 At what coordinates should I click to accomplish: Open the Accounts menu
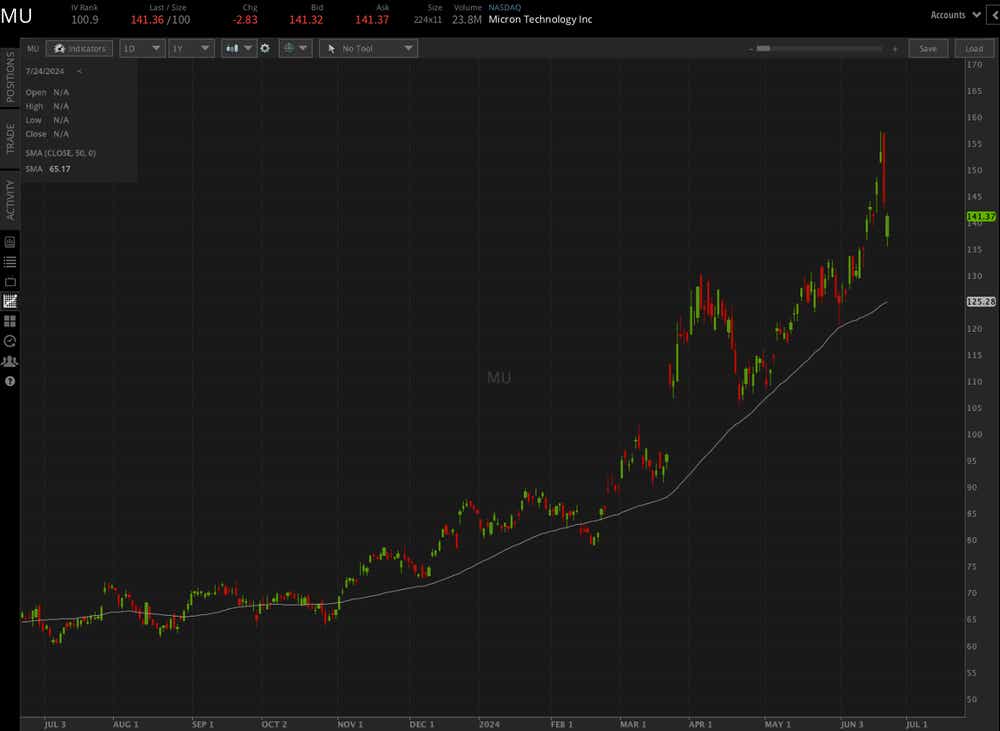952,14
